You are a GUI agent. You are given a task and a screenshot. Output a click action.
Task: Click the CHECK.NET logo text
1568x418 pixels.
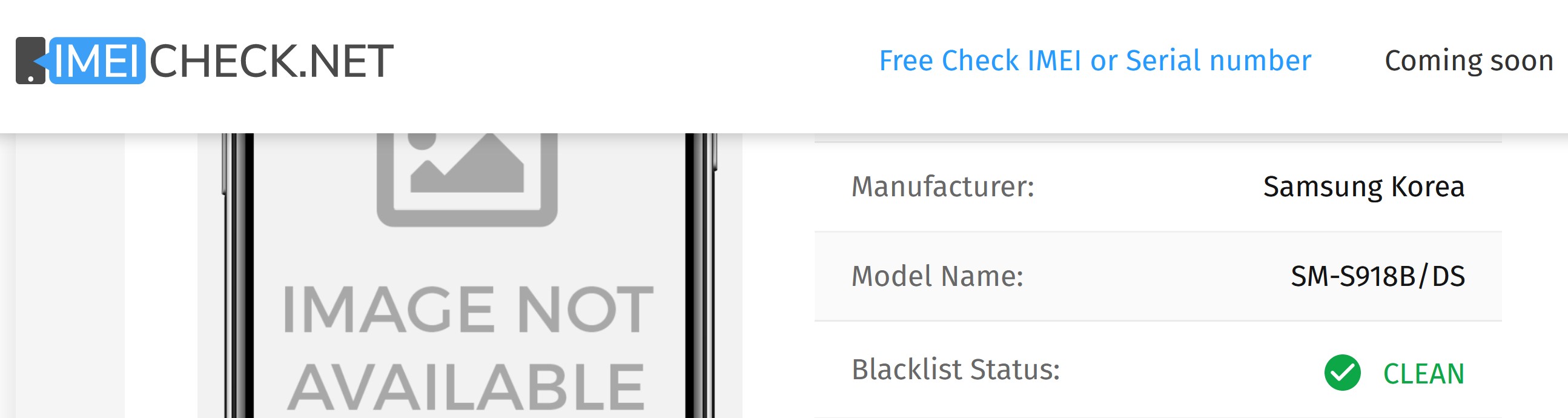pos(271,61)
